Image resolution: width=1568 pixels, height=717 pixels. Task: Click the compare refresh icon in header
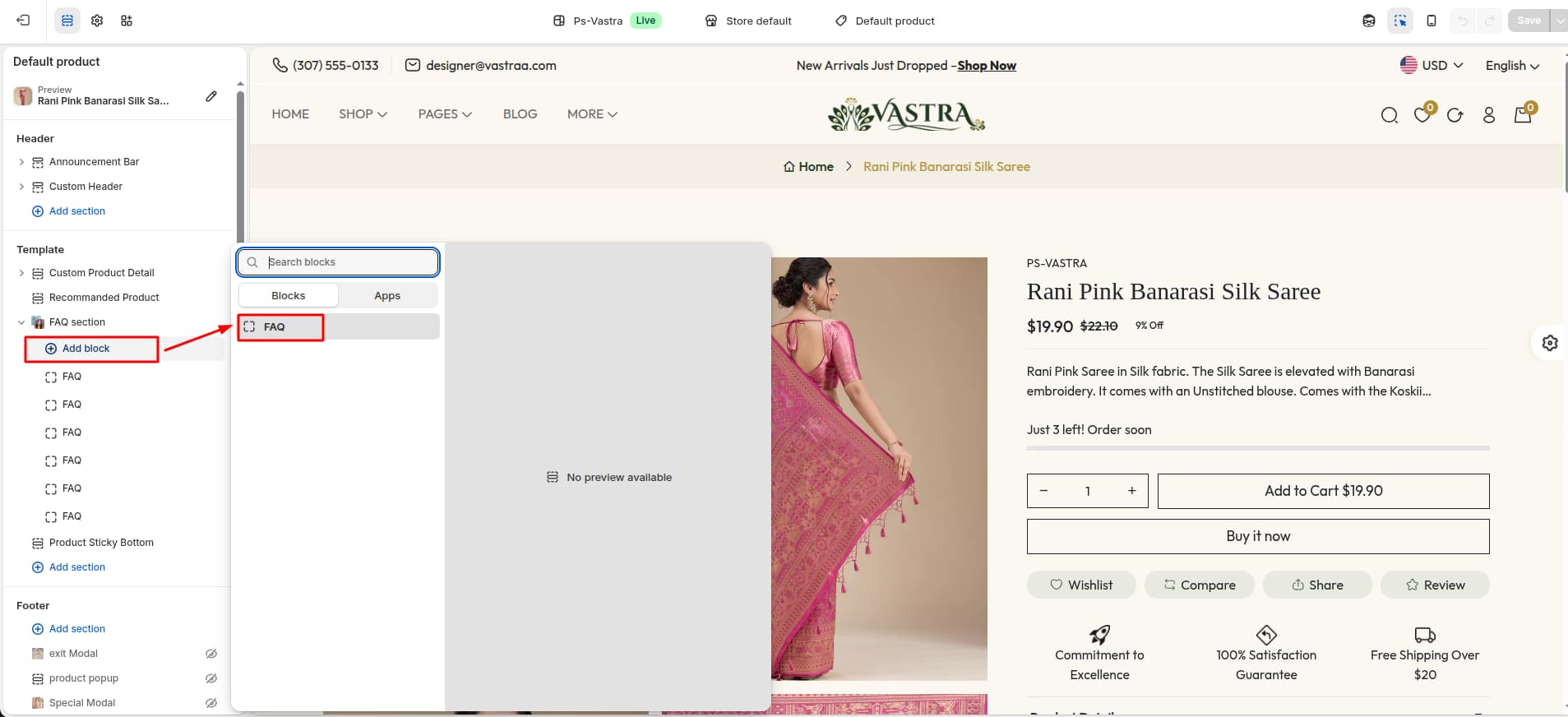click(1455, 115)
